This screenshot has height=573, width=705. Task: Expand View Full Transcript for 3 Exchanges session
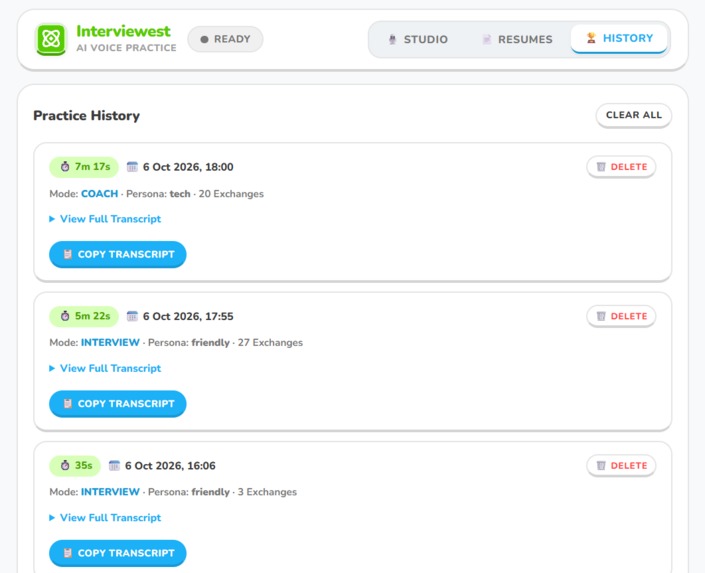(105, 518)
